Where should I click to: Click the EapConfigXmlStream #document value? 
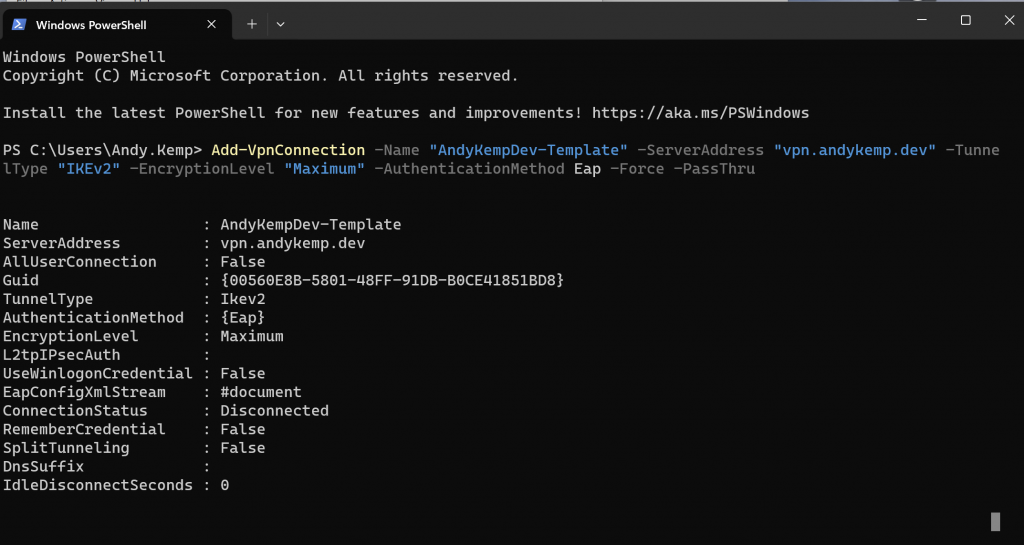pyautogui.click(x=261, y=392)
